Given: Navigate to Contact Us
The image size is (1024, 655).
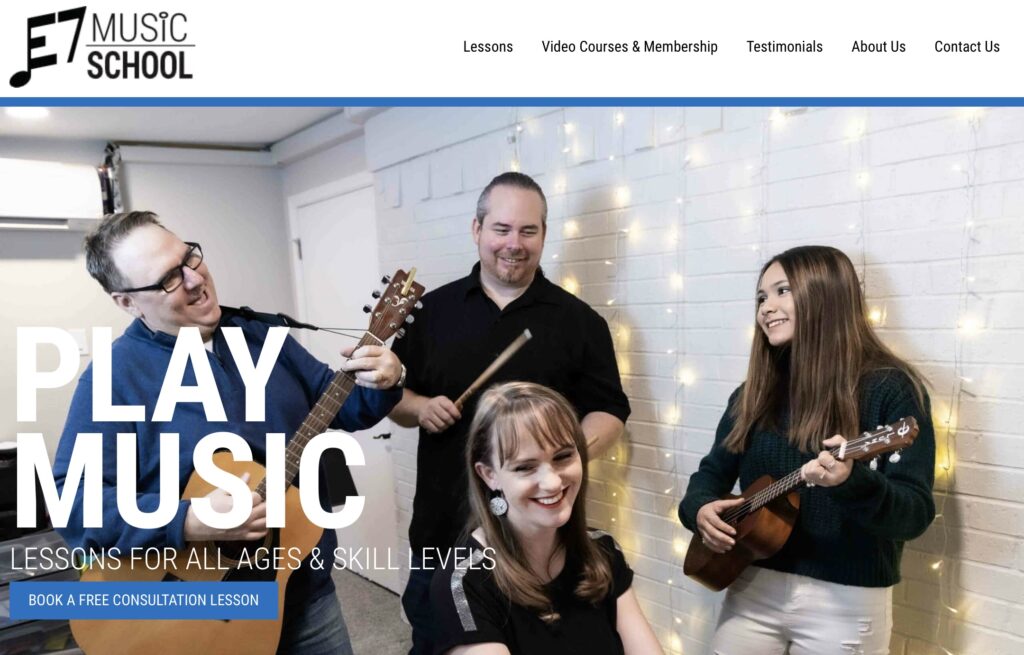Looking at the screenshot, I should [967, 47].
